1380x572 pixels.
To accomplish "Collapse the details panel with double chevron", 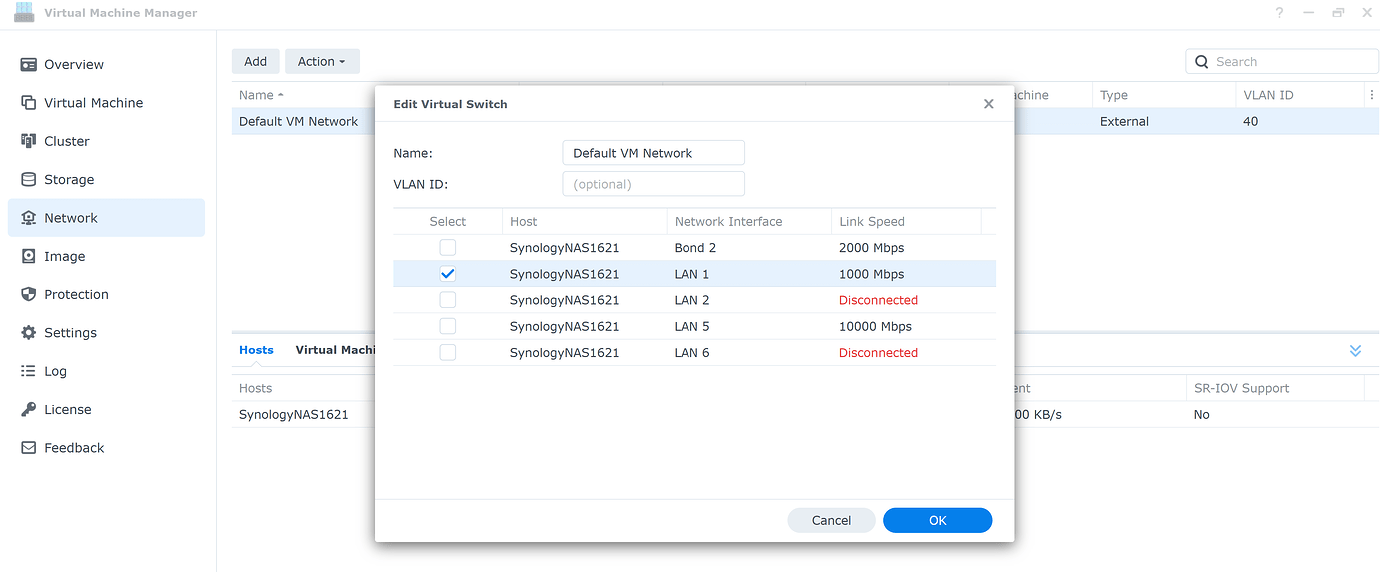I will coord(1355,351).
